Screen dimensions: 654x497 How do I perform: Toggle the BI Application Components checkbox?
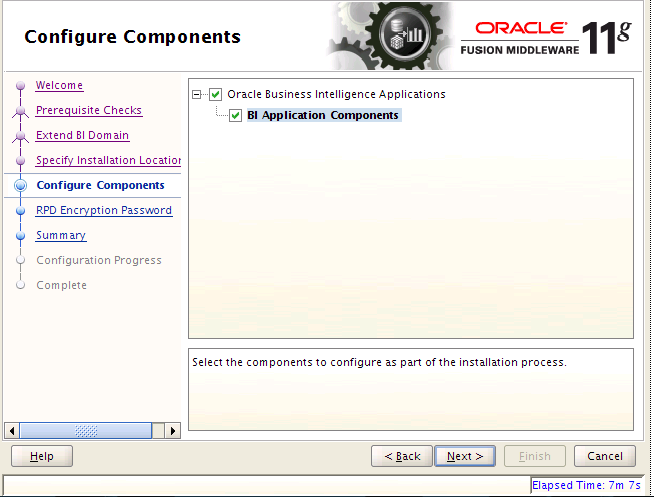coord(235,115)
